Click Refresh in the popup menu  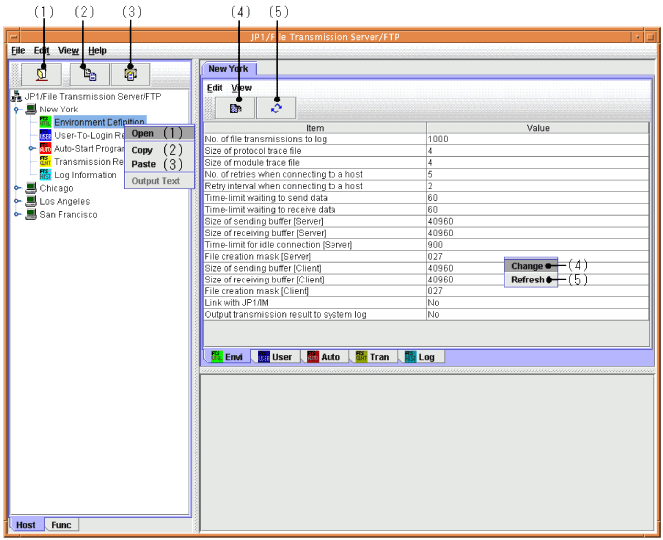(527, 280)
